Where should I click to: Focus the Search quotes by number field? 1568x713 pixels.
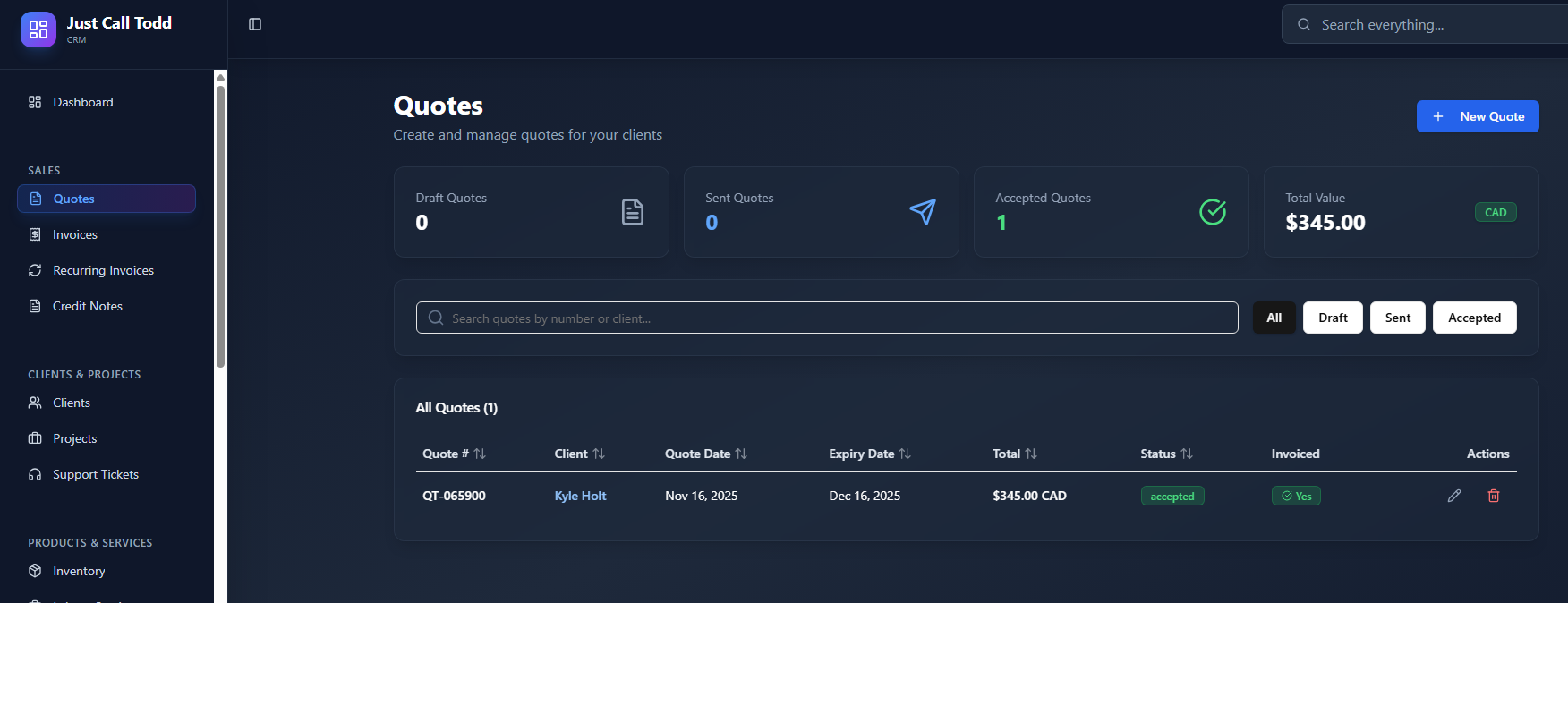[x=826, y=318]
